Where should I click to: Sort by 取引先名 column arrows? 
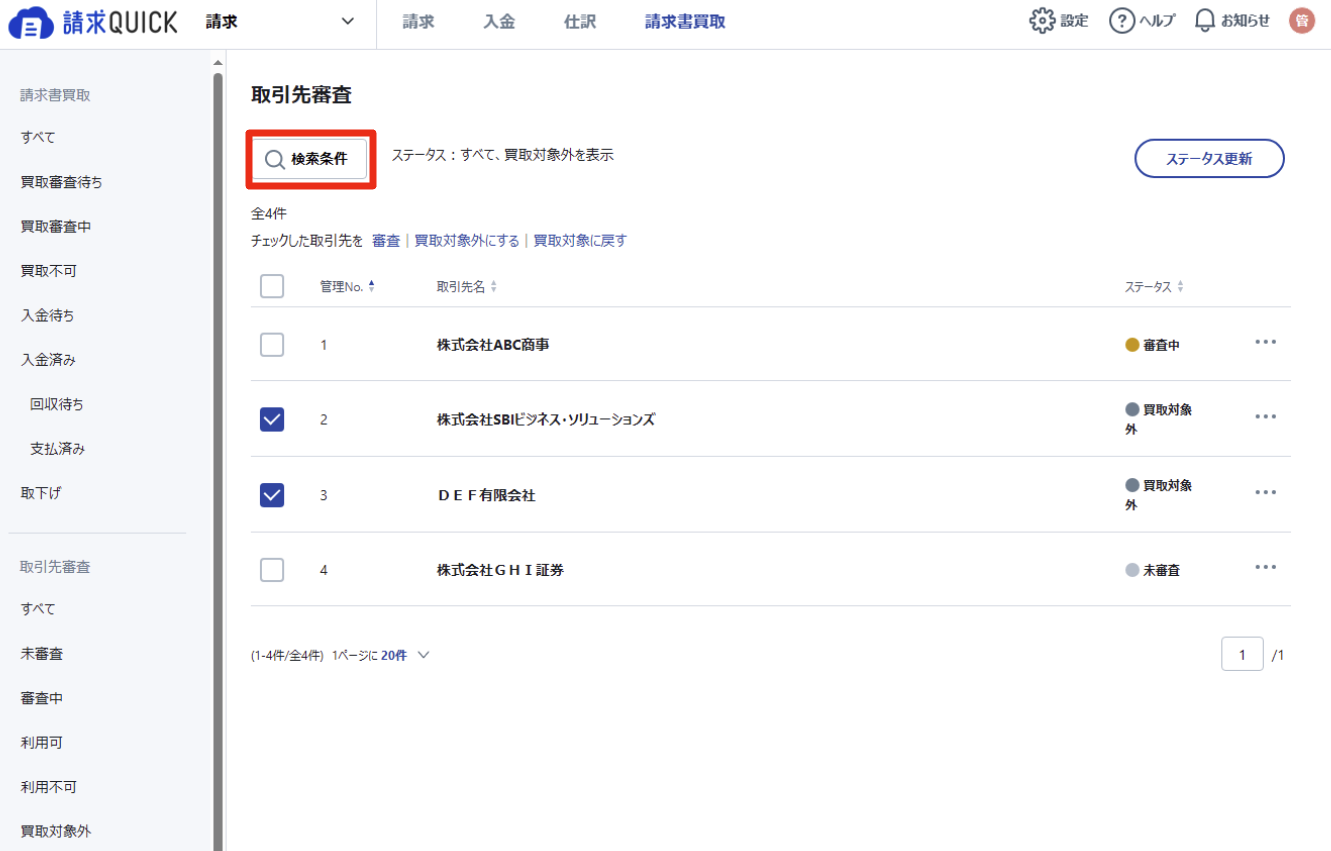(493, 287)
